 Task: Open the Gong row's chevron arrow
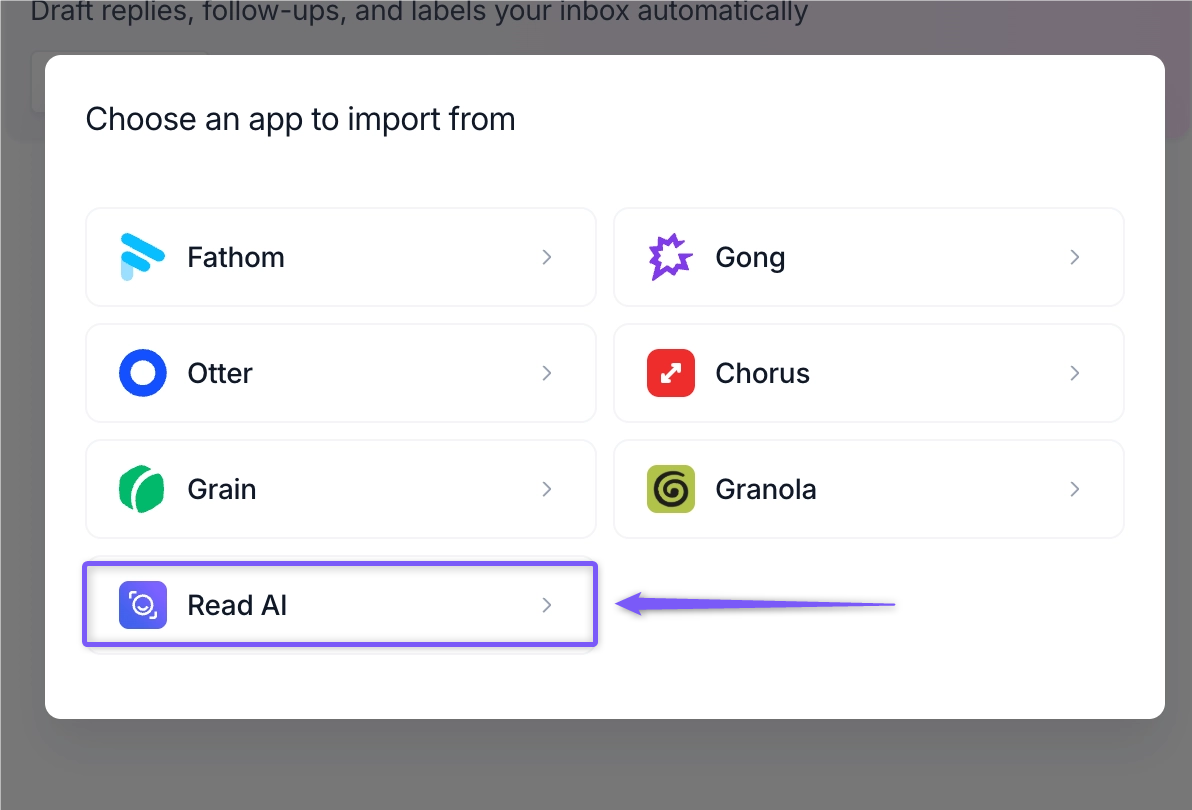pyautogui.click(x=1074, y=257)
